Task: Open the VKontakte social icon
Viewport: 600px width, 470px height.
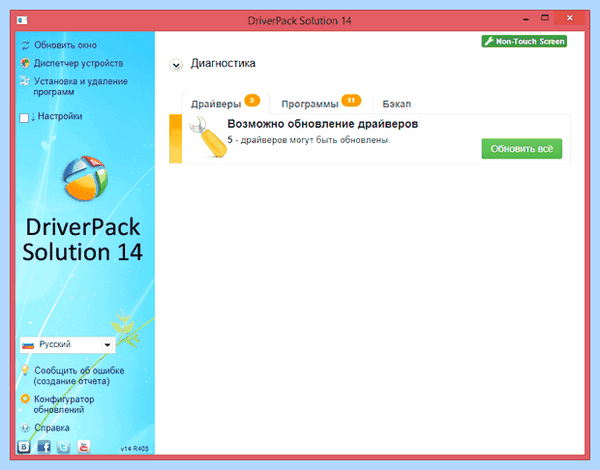Action: point(24,447)
